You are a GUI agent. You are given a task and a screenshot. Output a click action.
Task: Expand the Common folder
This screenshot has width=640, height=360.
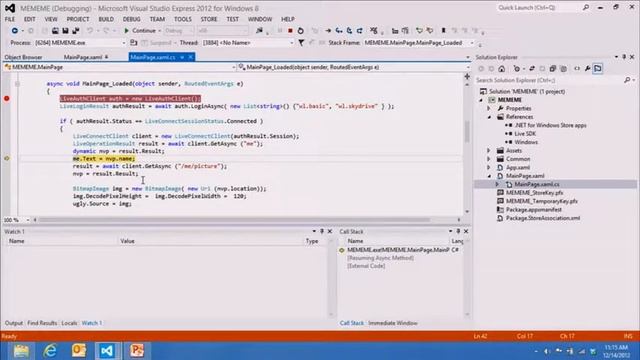coord(489,159)
